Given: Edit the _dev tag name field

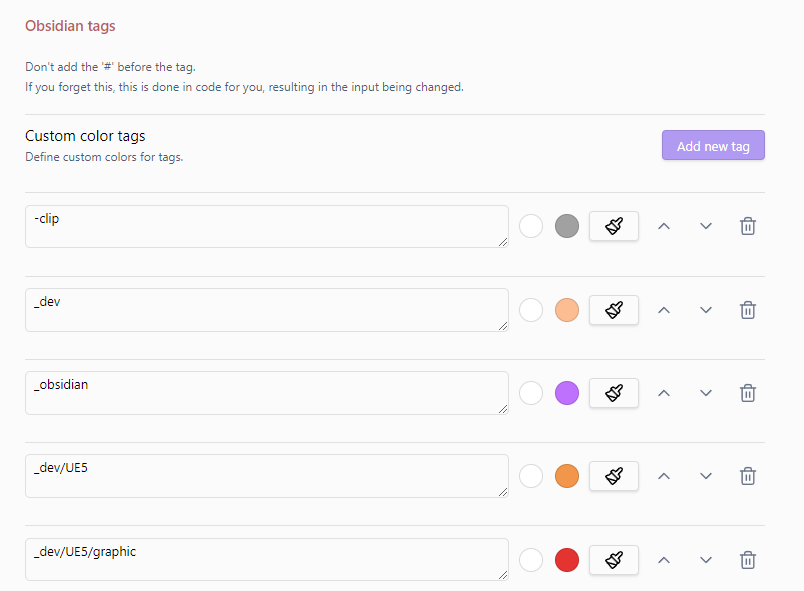Looking at the screenshot, I should click(x=267, y=310).
